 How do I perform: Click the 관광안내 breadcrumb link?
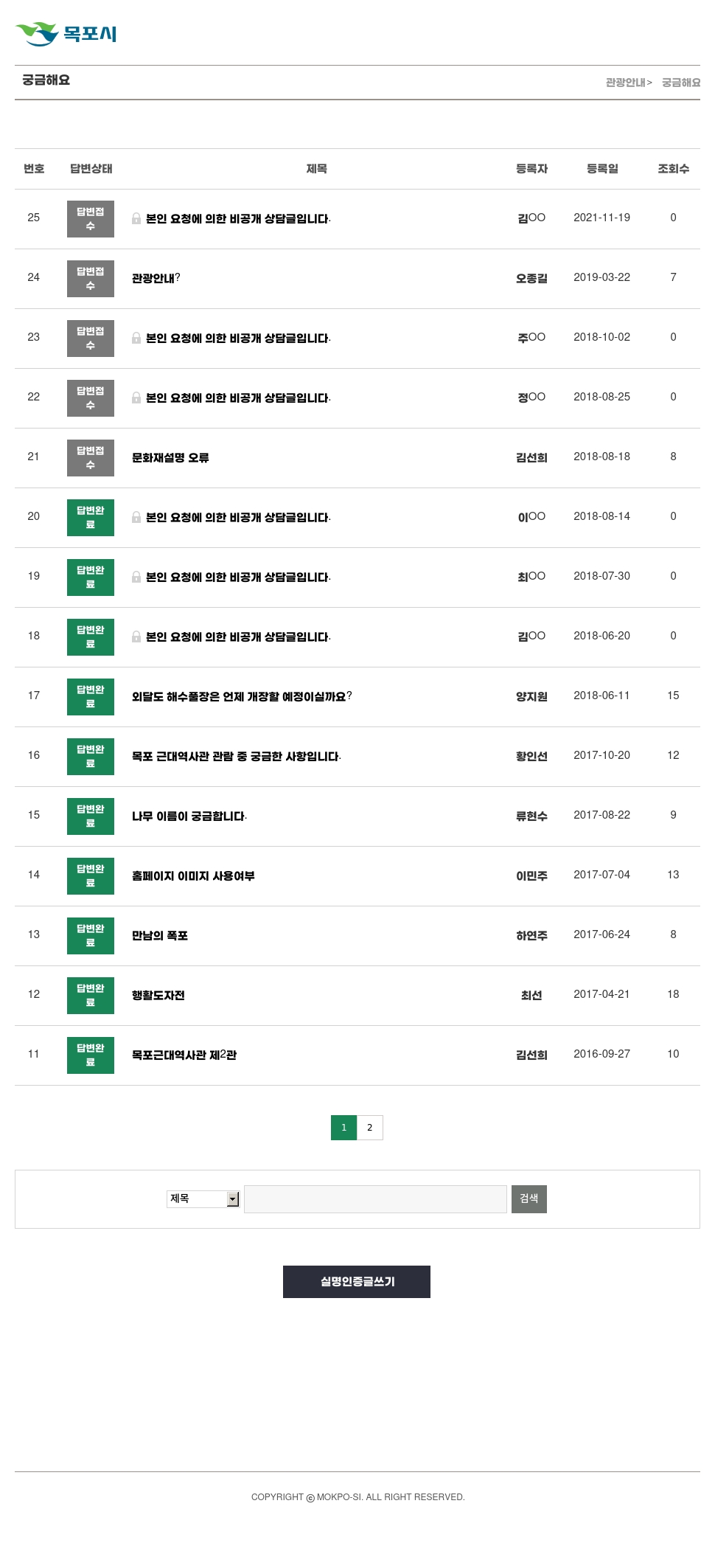(626, 83)
